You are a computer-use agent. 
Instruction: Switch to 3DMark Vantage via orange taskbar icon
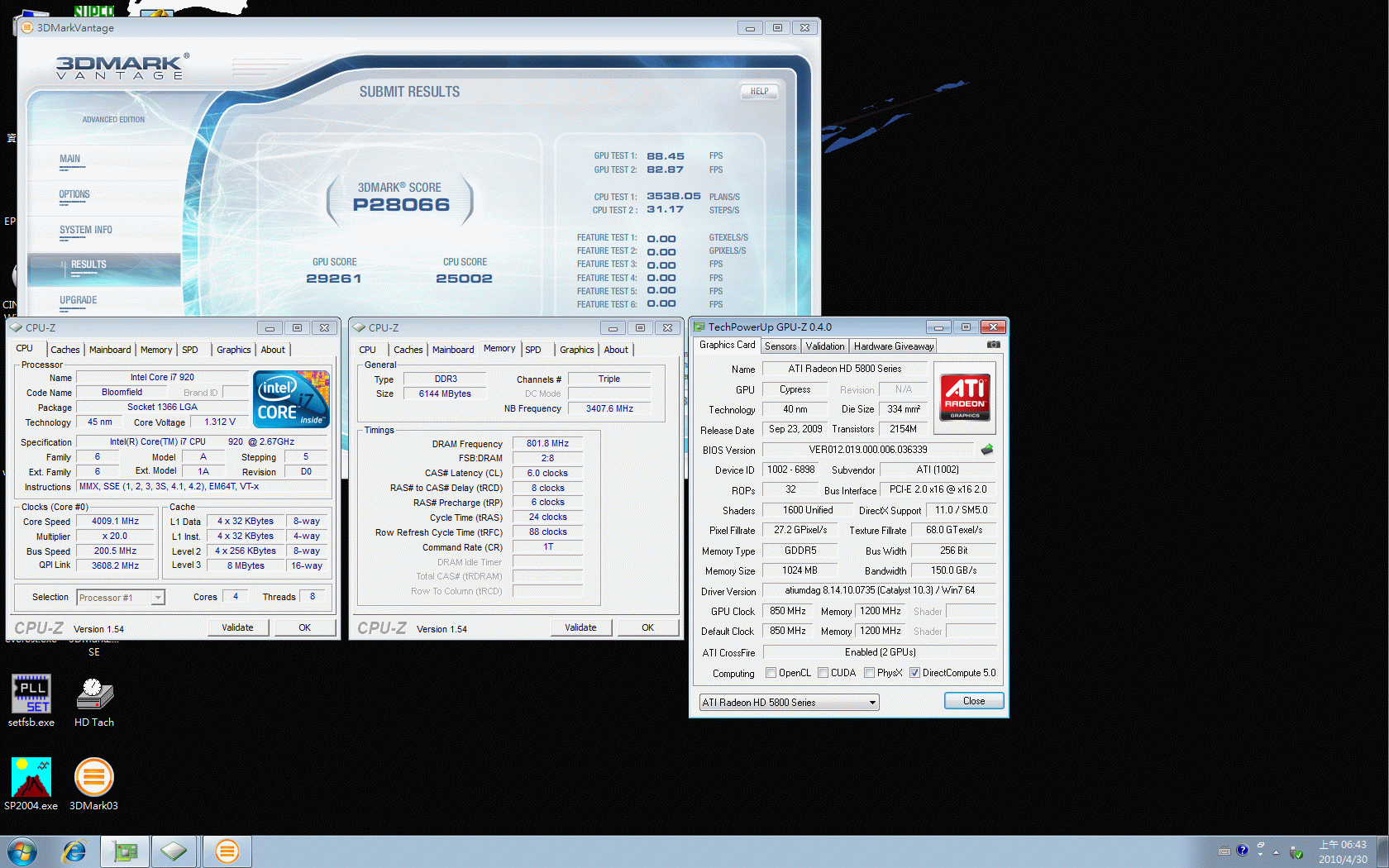pos(227,851)
